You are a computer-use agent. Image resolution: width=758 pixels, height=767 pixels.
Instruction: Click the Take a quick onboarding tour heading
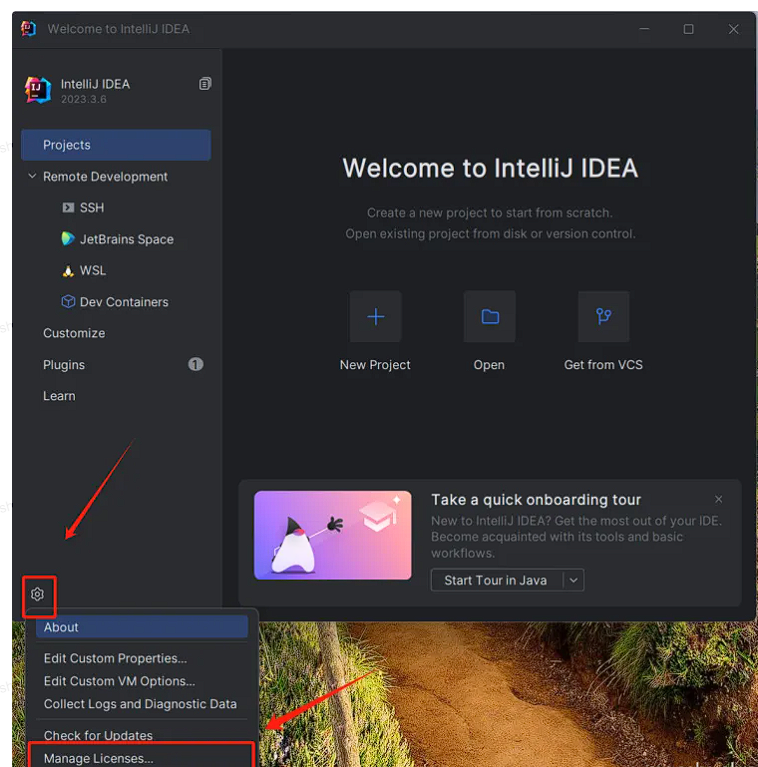pyautogui.click(x=536, y=499)
